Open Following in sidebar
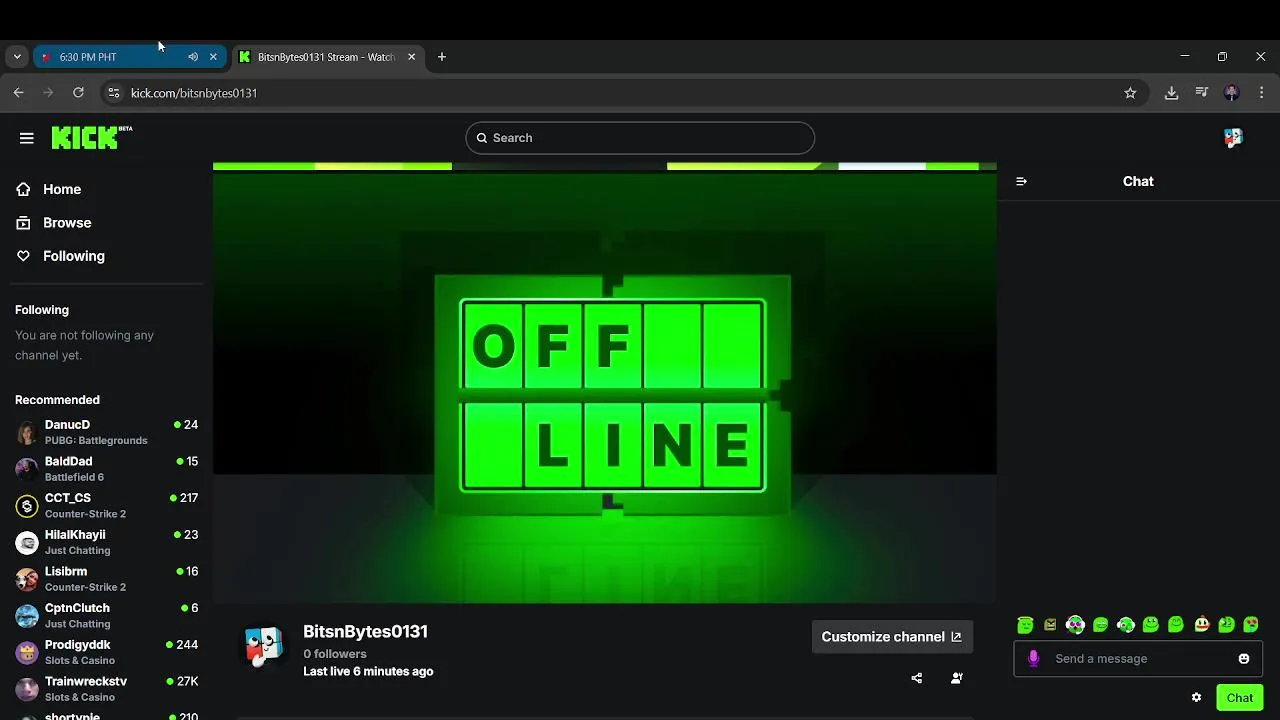Viewport: 1280px width, 720px height. 60,256
